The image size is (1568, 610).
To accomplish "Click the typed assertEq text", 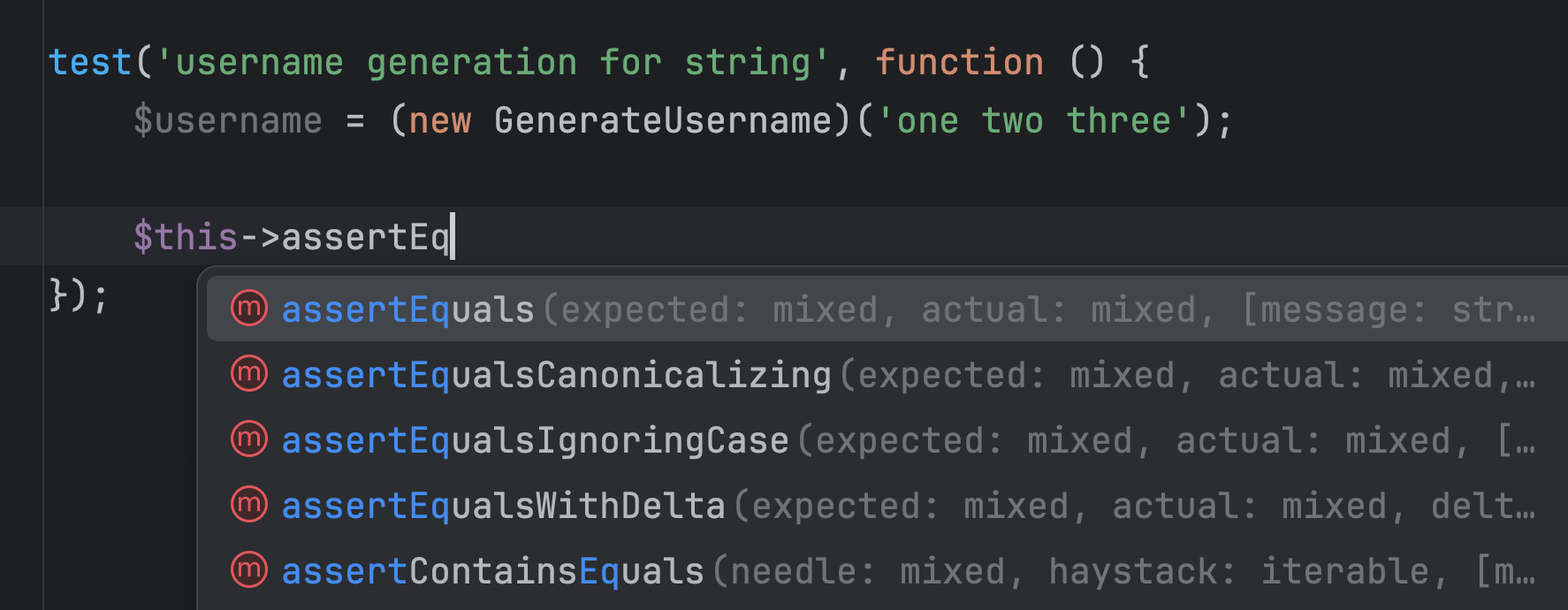I will click(x=365, y=238).
